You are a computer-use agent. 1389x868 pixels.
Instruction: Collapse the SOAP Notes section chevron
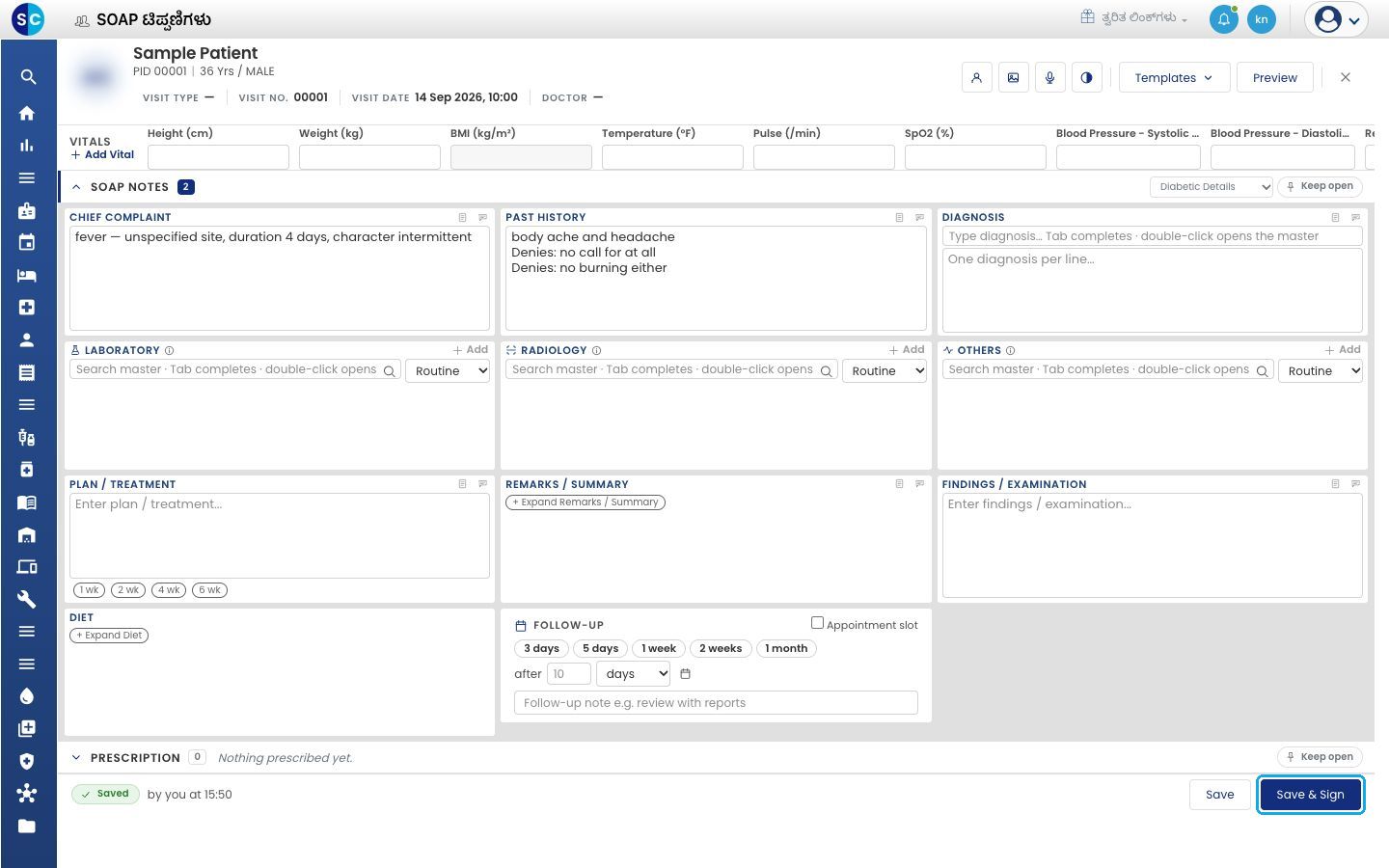[x=76, y=187]
